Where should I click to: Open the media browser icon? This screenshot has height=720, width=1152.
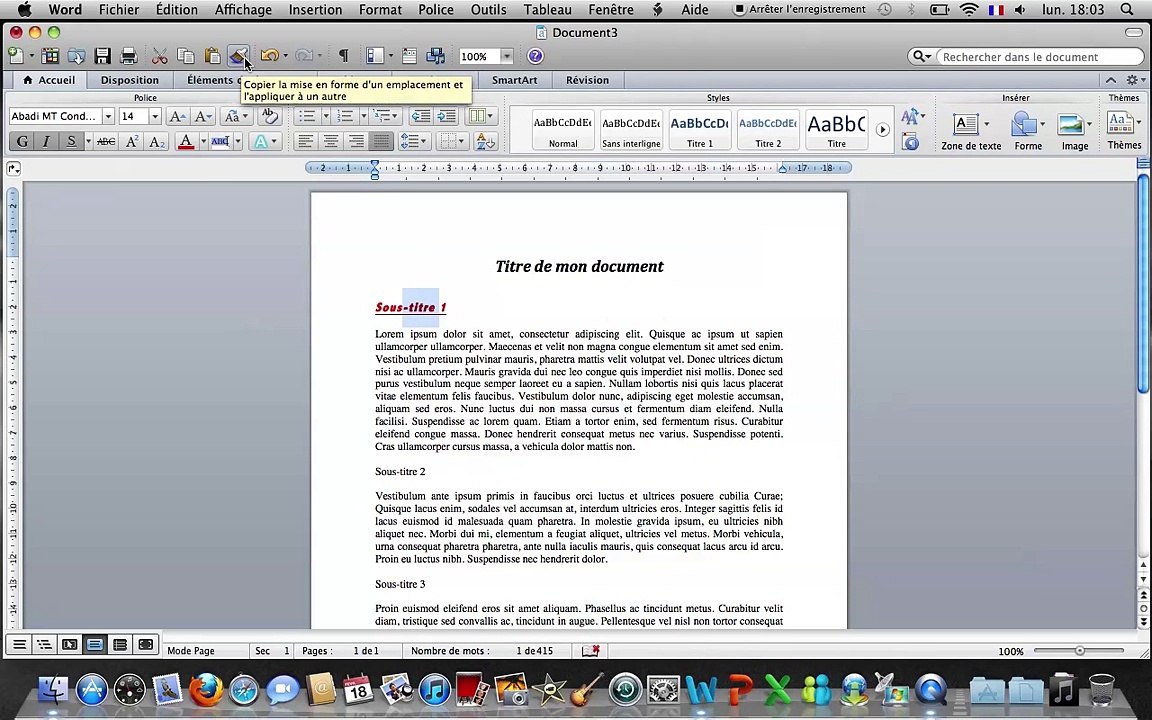[x=436, y=56]
